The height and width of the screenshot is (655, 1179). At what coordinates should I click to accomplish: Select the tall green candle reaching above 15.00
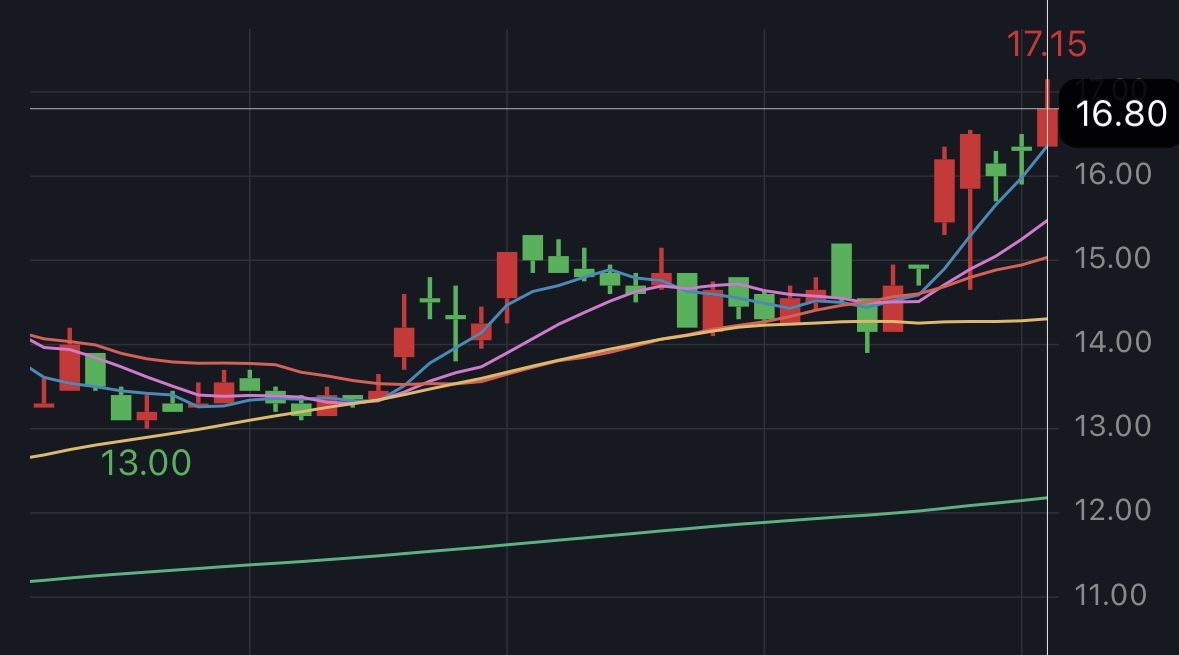pos(841,271)
